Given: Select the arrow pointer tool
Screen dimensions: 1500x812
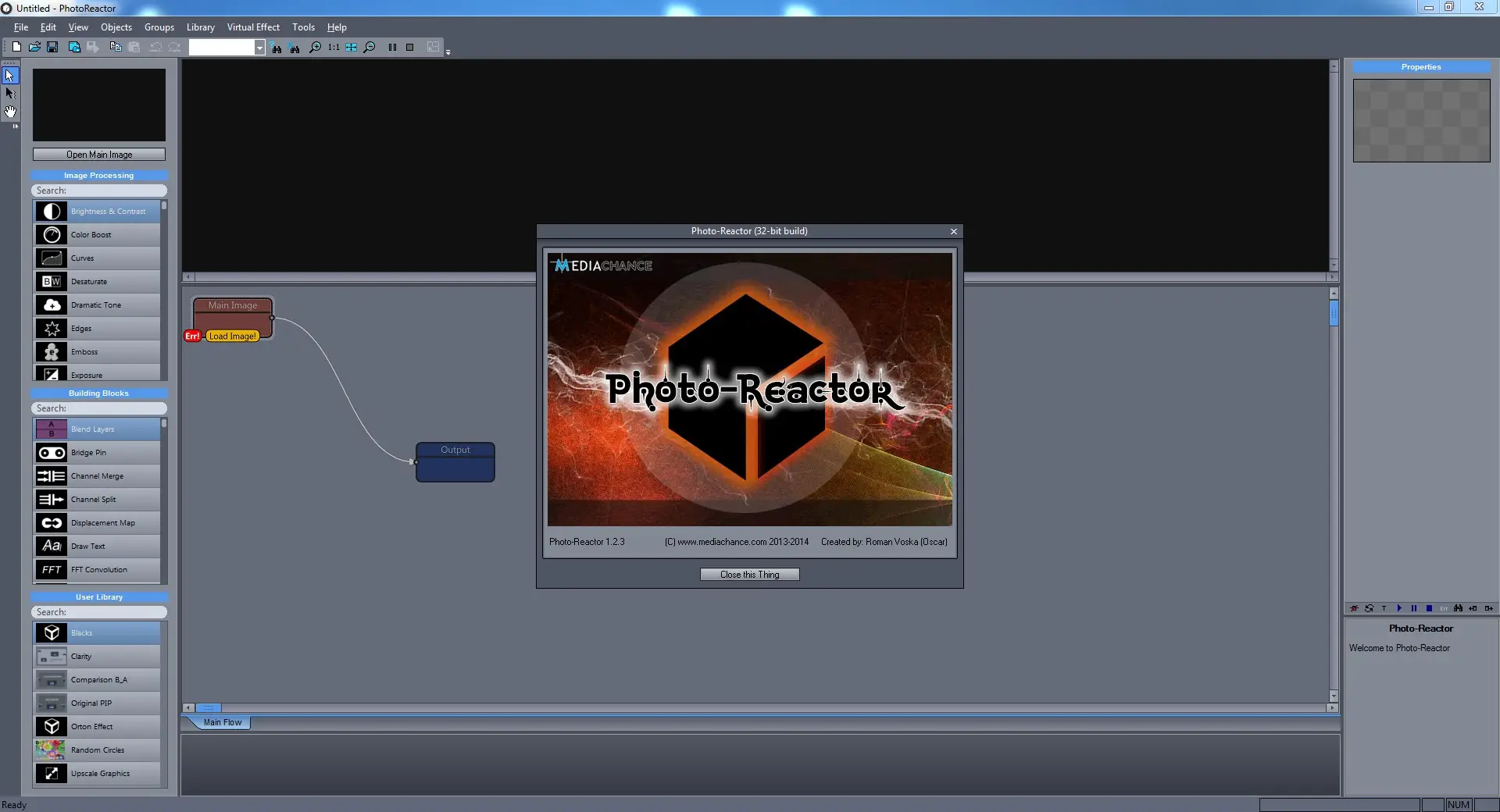Looking at the screenshot, I should [x=10, y=76].
